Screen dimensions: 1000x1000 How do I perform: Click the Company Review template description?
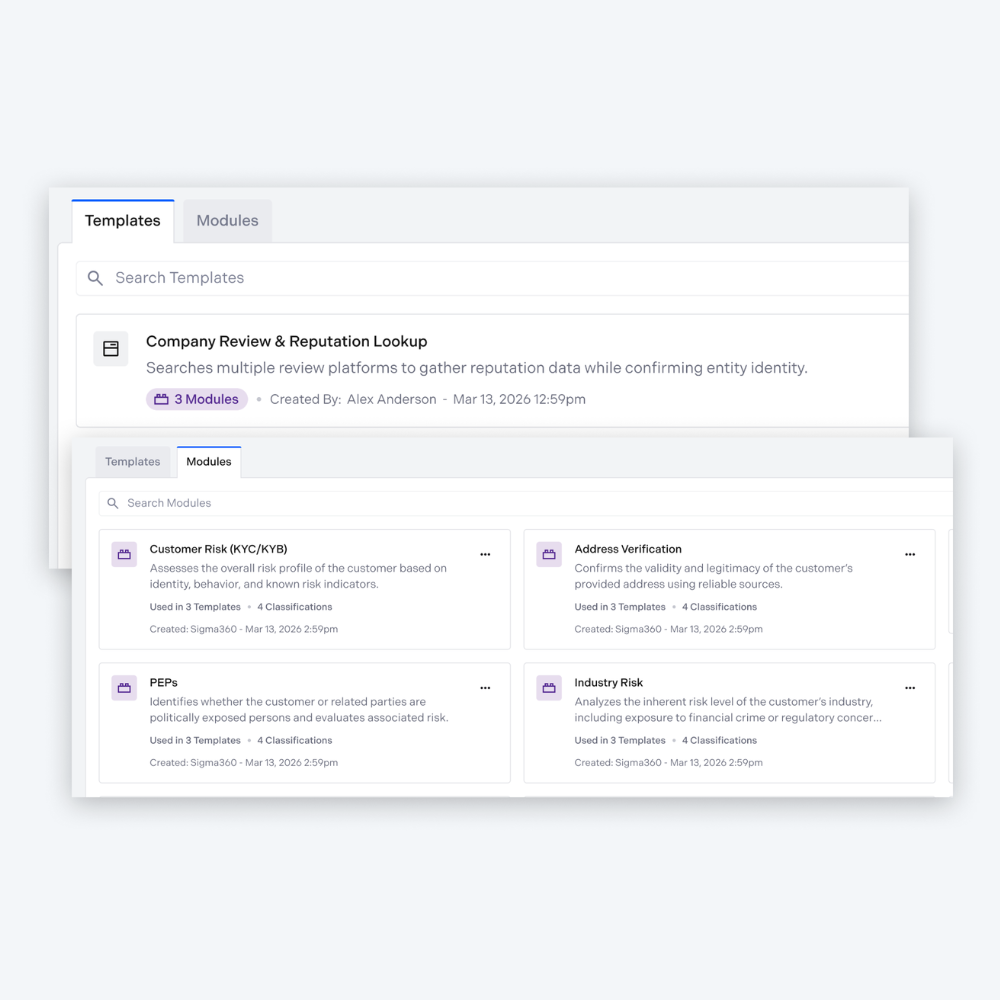tap(476, 368)
